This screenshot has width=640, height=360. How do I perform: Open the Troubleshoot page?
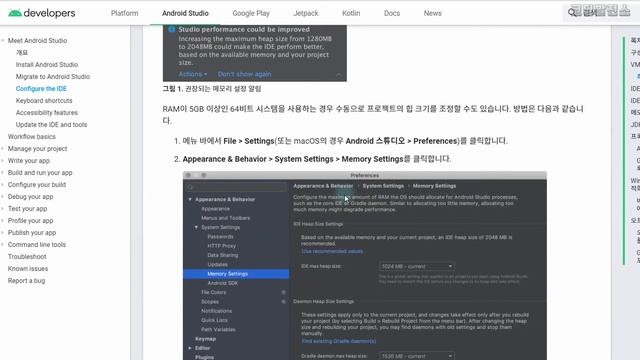click(27, 257)
